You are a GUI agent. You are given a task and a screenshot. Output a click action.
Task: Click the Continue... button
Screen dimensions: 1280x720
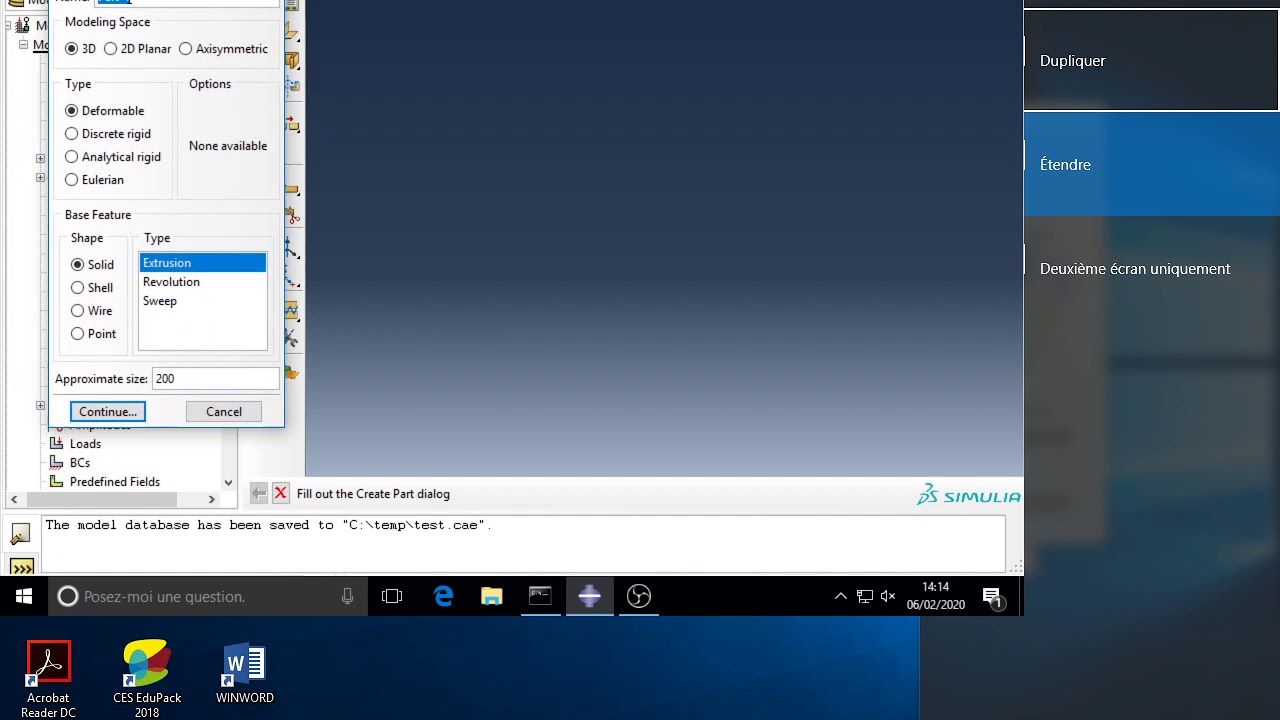pyautogui.click(x=108, y=412)
